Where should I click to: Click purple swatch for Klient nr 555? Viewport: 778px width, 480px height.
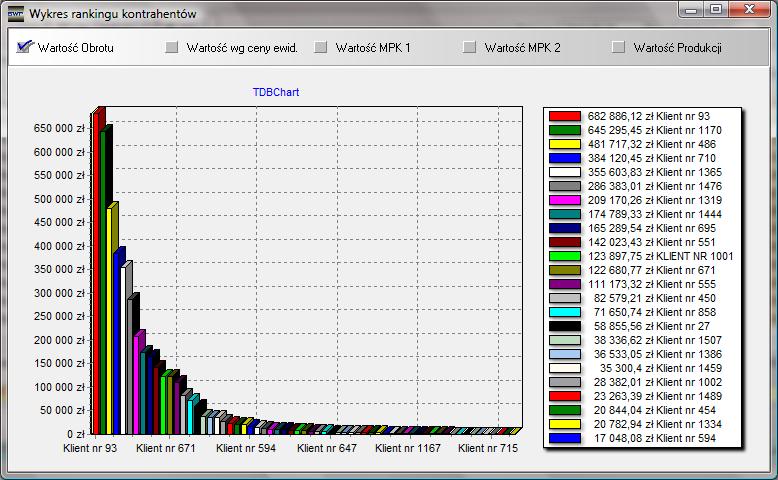(x=565, y=284)
